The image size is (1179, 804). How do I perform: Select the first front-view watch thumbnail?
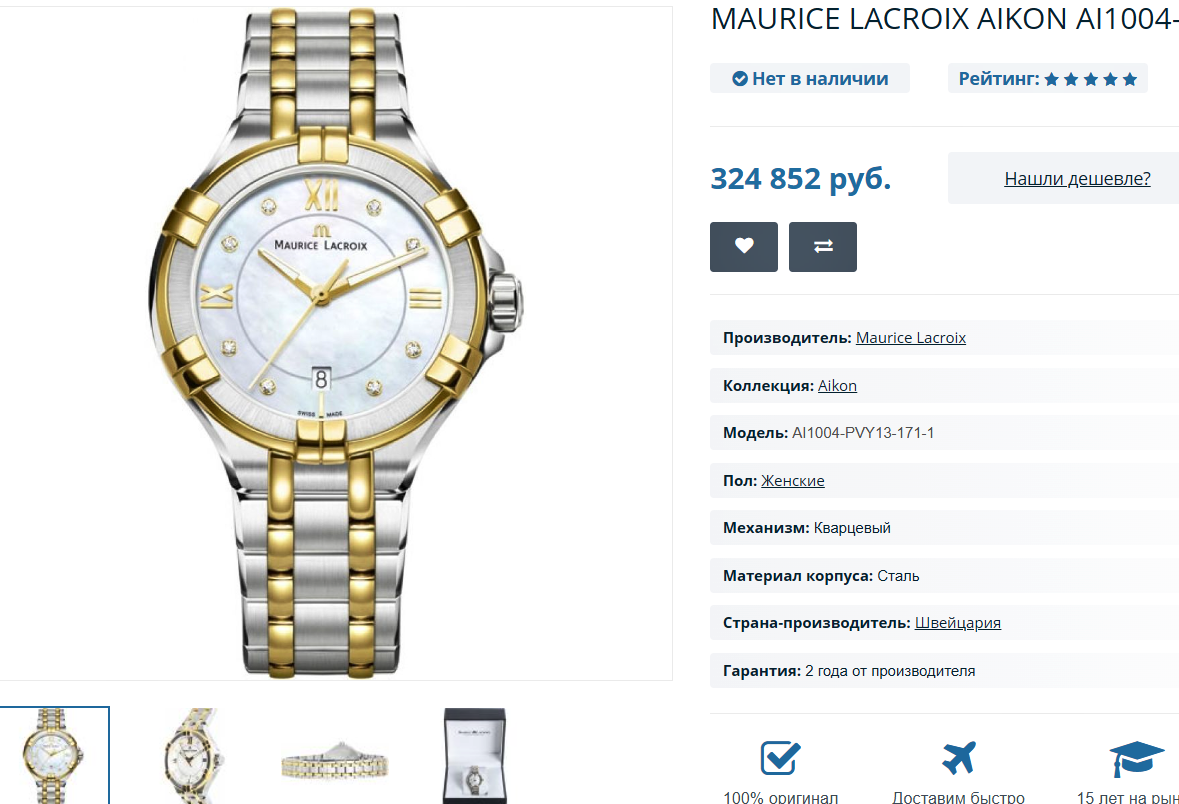(x=53, y=755)
